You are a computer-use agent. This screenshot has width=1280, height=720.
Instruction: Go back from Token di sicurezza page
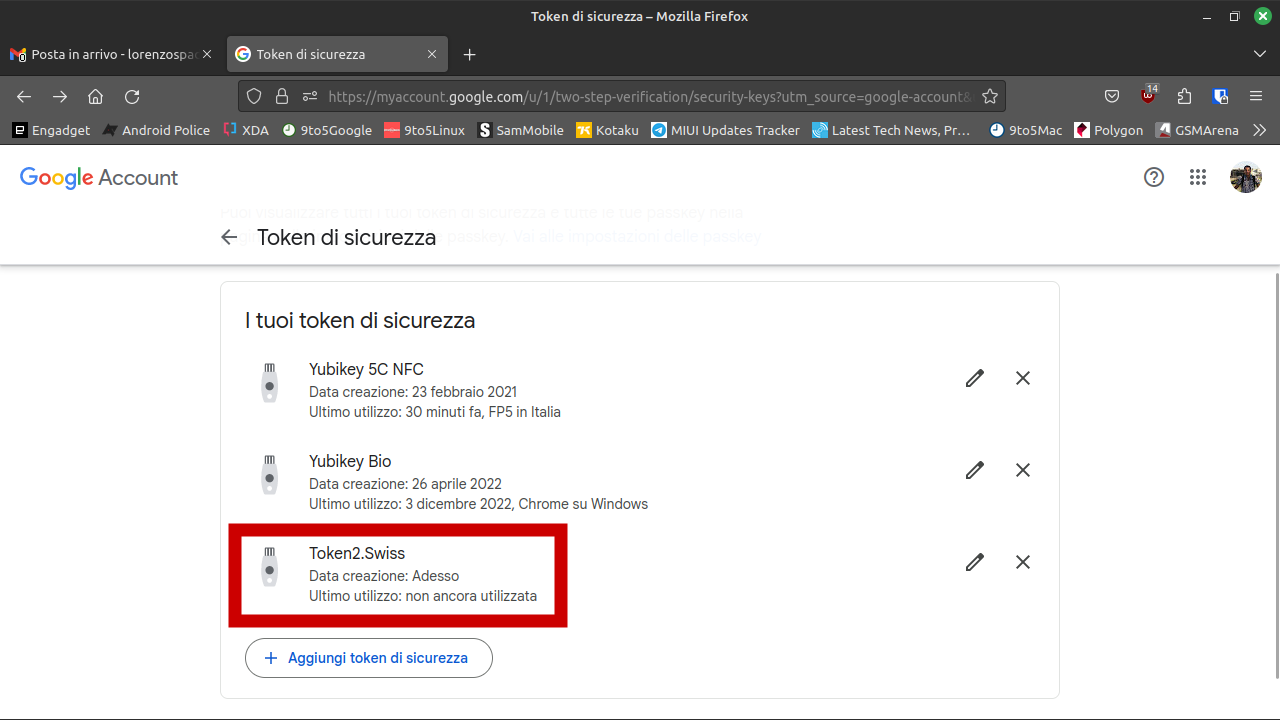[229, 237]
